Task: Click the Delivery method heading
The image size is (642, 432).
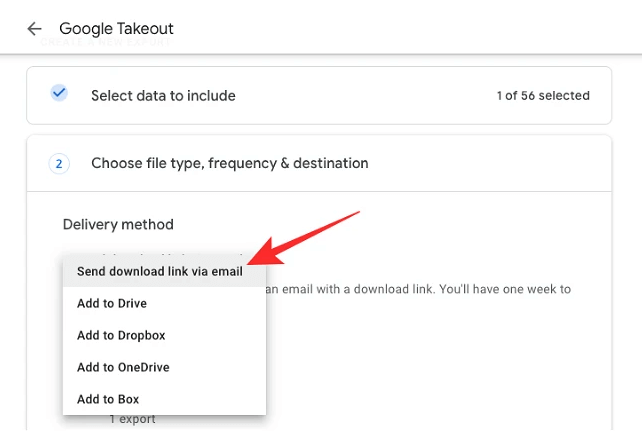Action: pyautogui.click(x=118, y=224)
